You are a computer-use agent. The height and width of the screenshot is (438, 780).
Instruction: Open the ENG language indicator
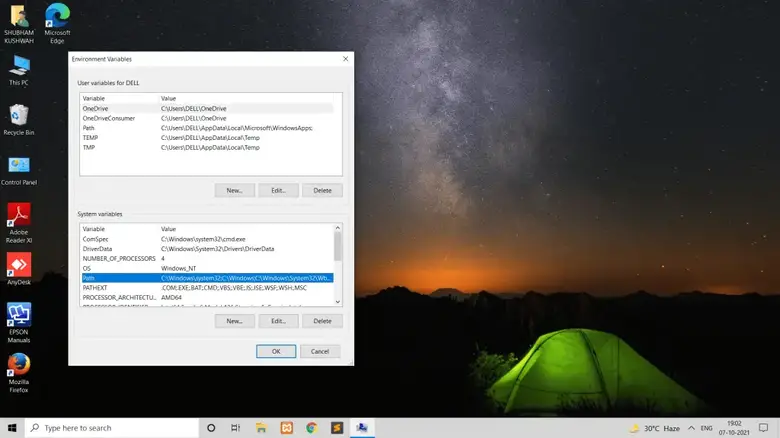coord(706,428)
